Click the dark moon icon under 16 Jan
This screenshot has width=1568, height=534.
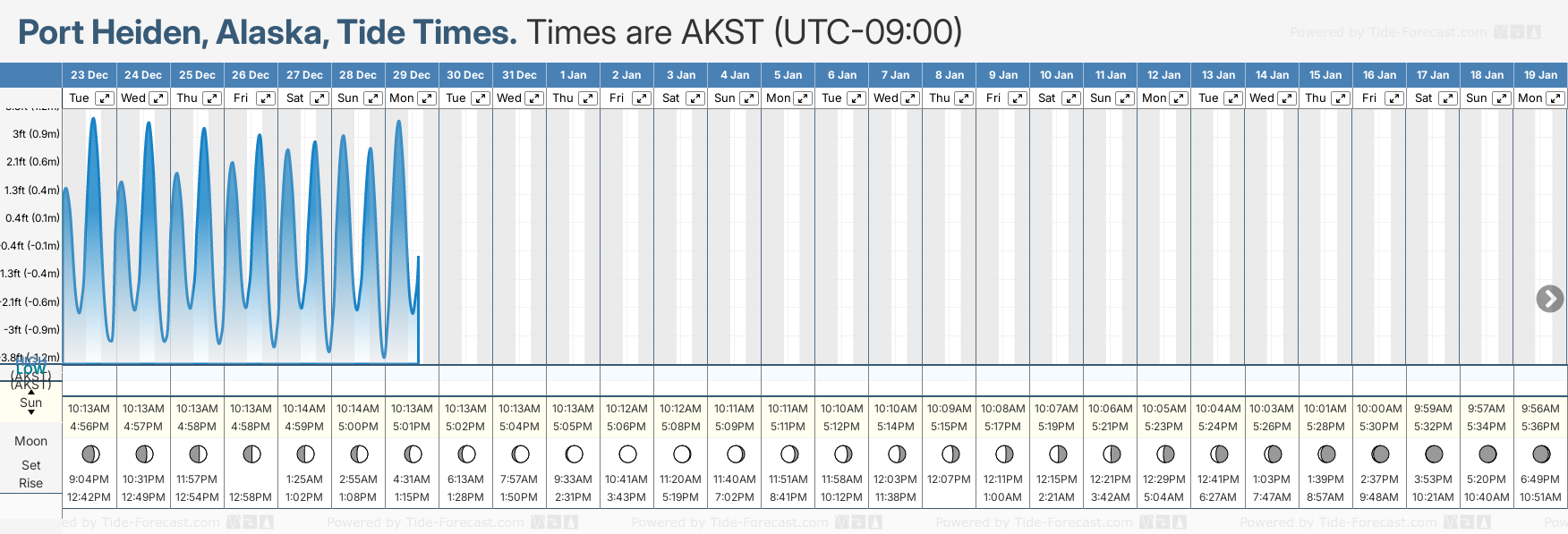1380,454
